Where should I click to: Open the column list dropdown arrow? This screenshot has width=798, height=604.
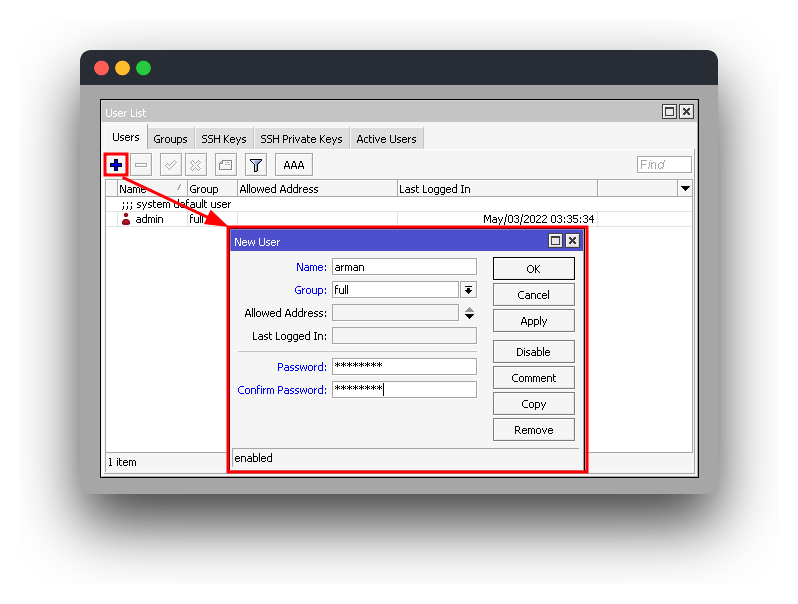point(685,189)
